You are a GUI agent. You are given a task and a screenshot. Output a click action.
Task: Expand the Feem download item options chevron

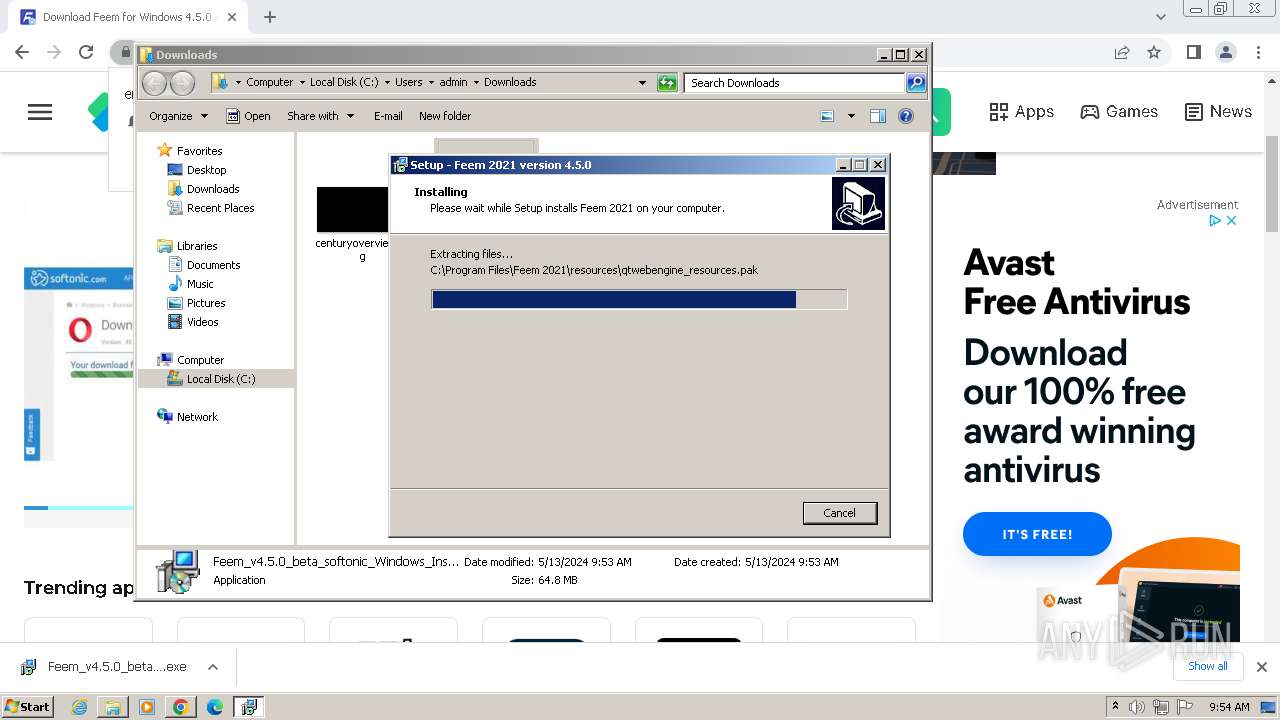click(213, 667)
